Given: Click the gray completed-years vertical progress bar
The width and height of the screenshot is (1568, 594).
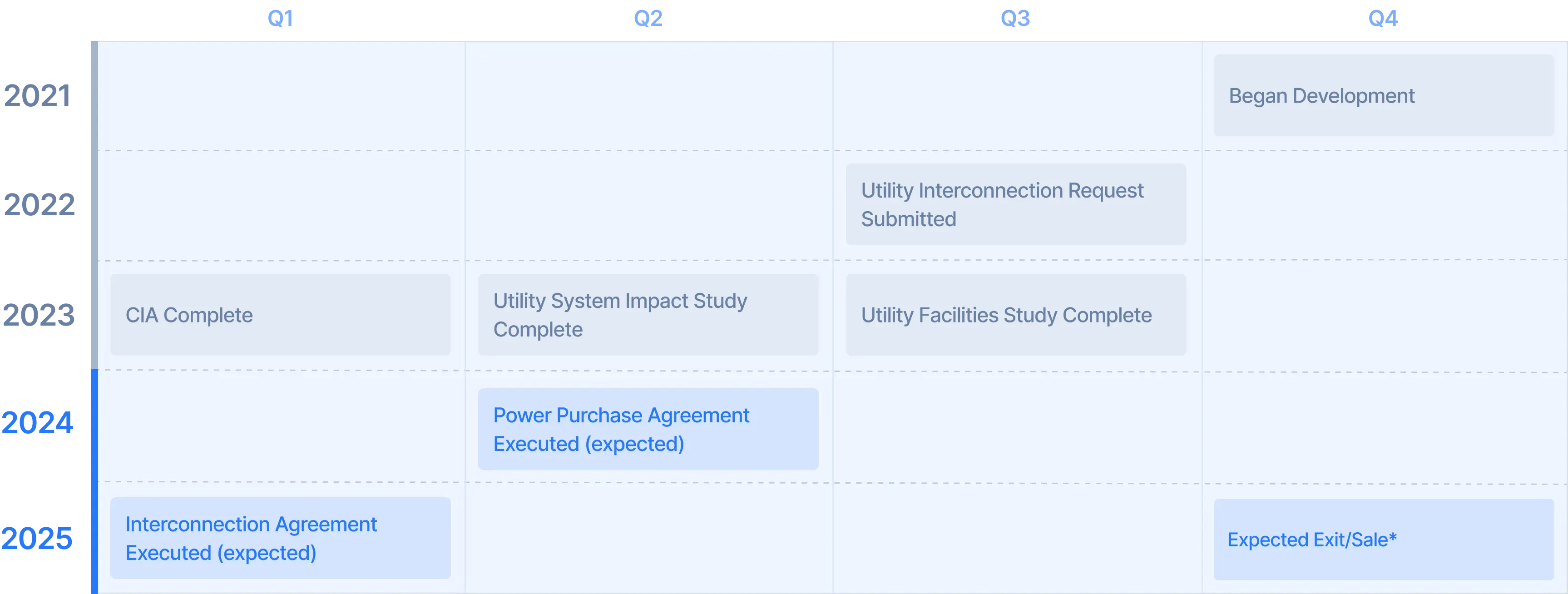Looking at the screenshot, I should click(x=94, y=204).
